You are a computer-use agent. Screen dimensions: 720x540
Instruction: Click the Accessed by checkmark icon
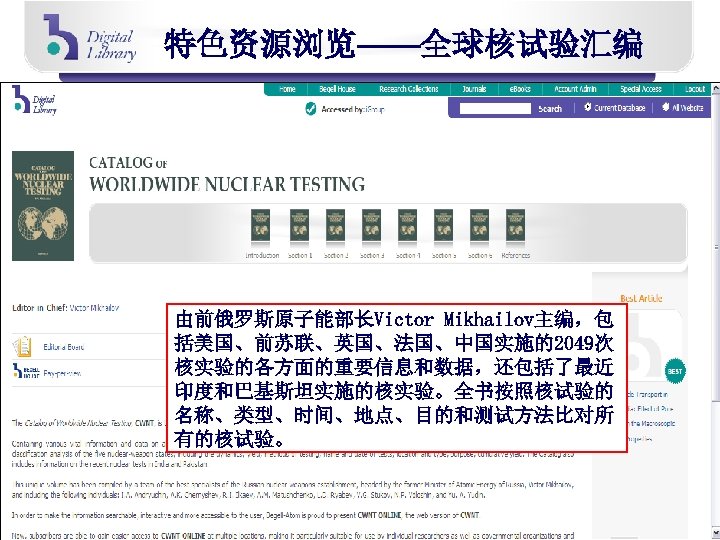click(x=311, y=109)
